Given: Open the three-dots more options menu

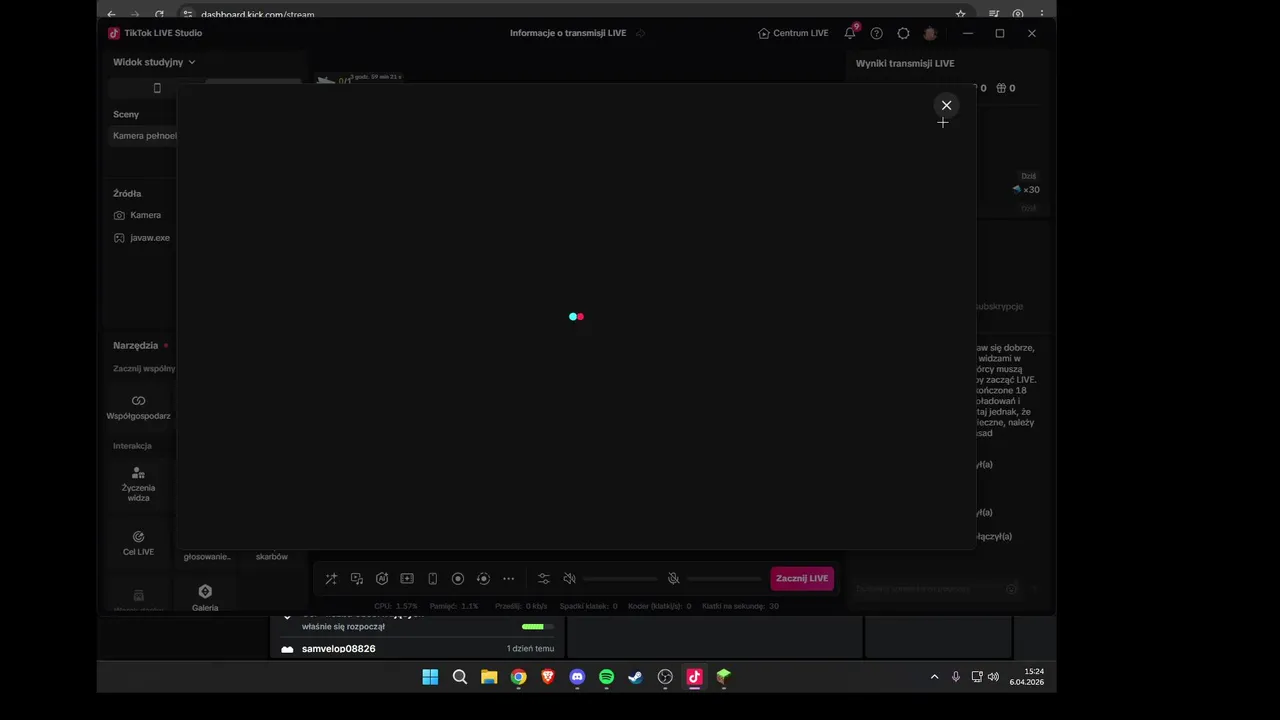Looking at the screenshot, I should coord(509,578).
